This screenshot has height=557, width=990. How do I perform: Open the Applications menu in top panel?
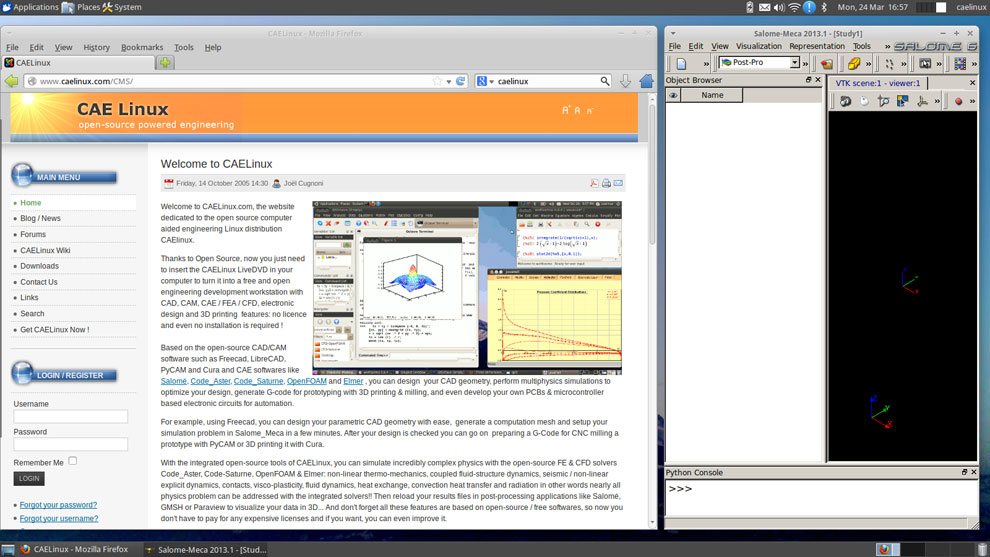point(30,7)
